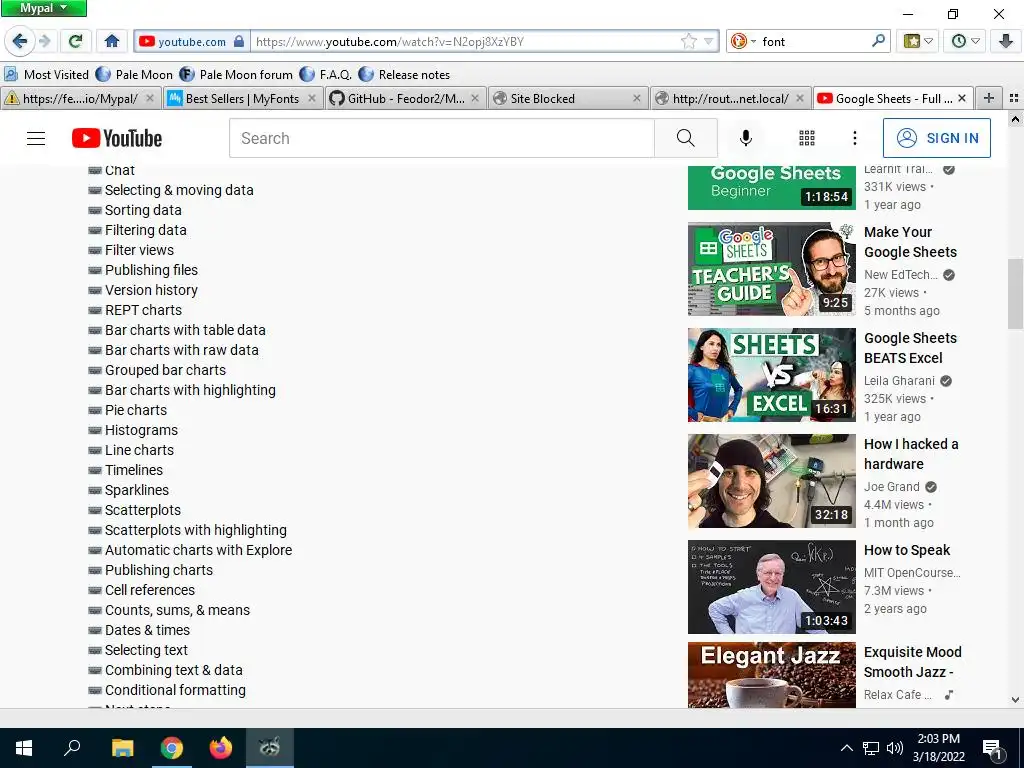Viewport: 1024px width, 768px height.
Task: Close the Google Sheets tab
Action: pyautogui.click(x=961, y=99)
